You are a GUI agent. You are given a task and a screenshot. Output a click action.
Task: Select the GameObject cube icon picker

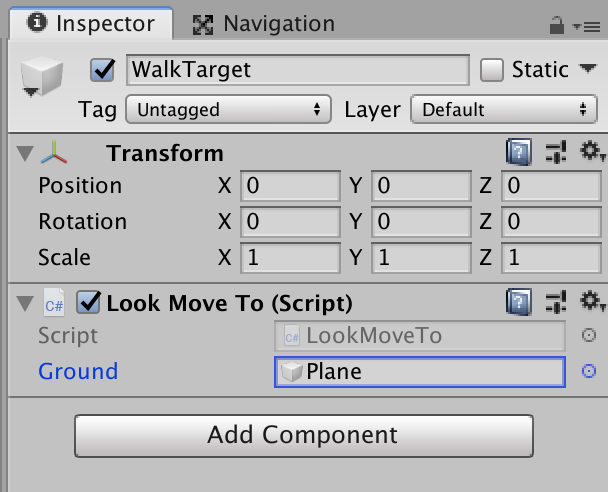tap(41, 77)
